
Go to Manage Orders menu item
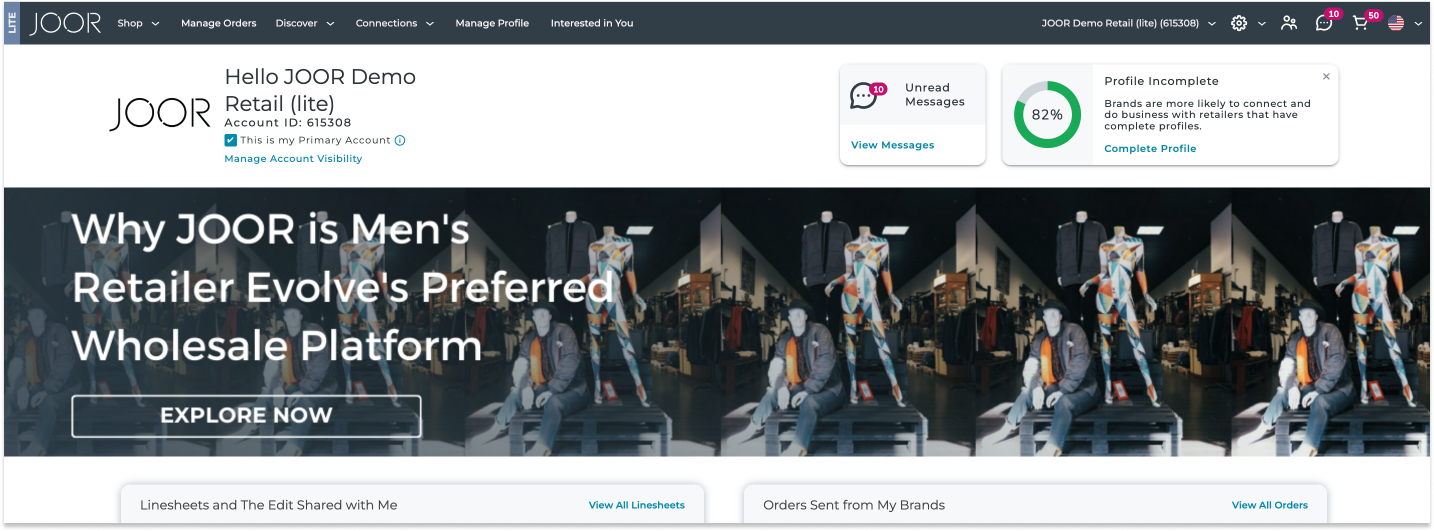pyautogui.click(x=218, y=23)
